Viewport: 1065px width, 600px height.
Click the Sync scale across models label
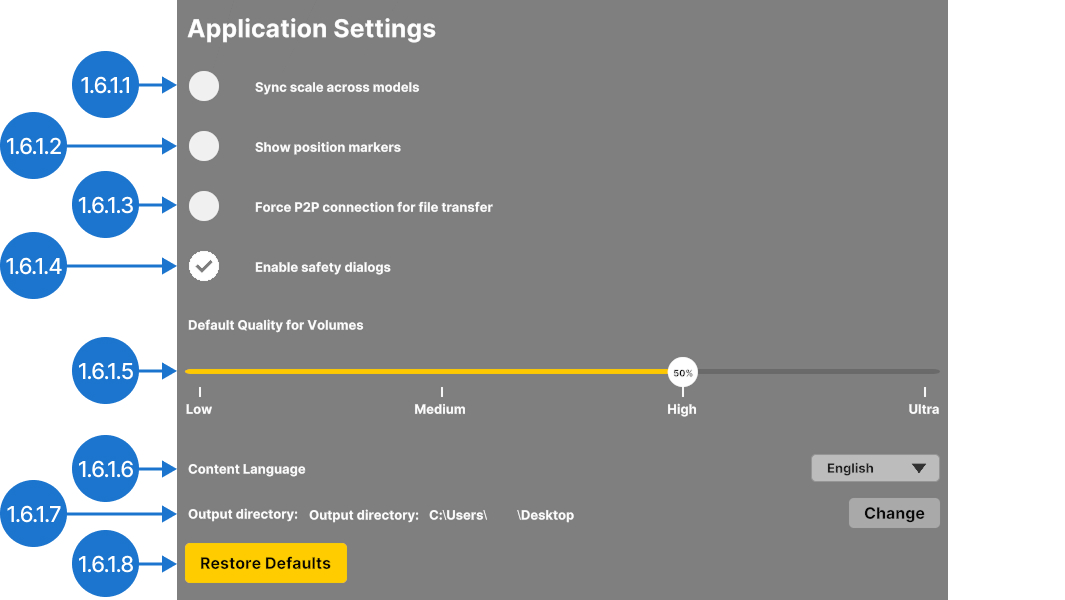337,87
